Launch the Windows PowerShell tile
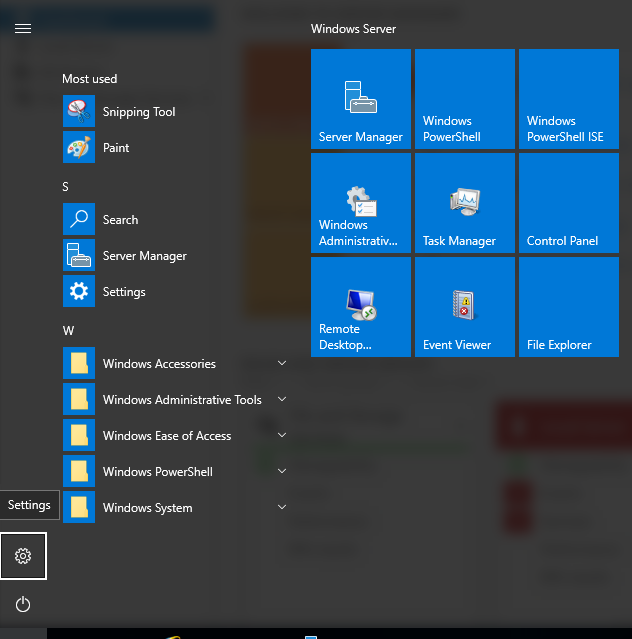Viewport: 632px width, 639px height. click(x=465, y=99)
